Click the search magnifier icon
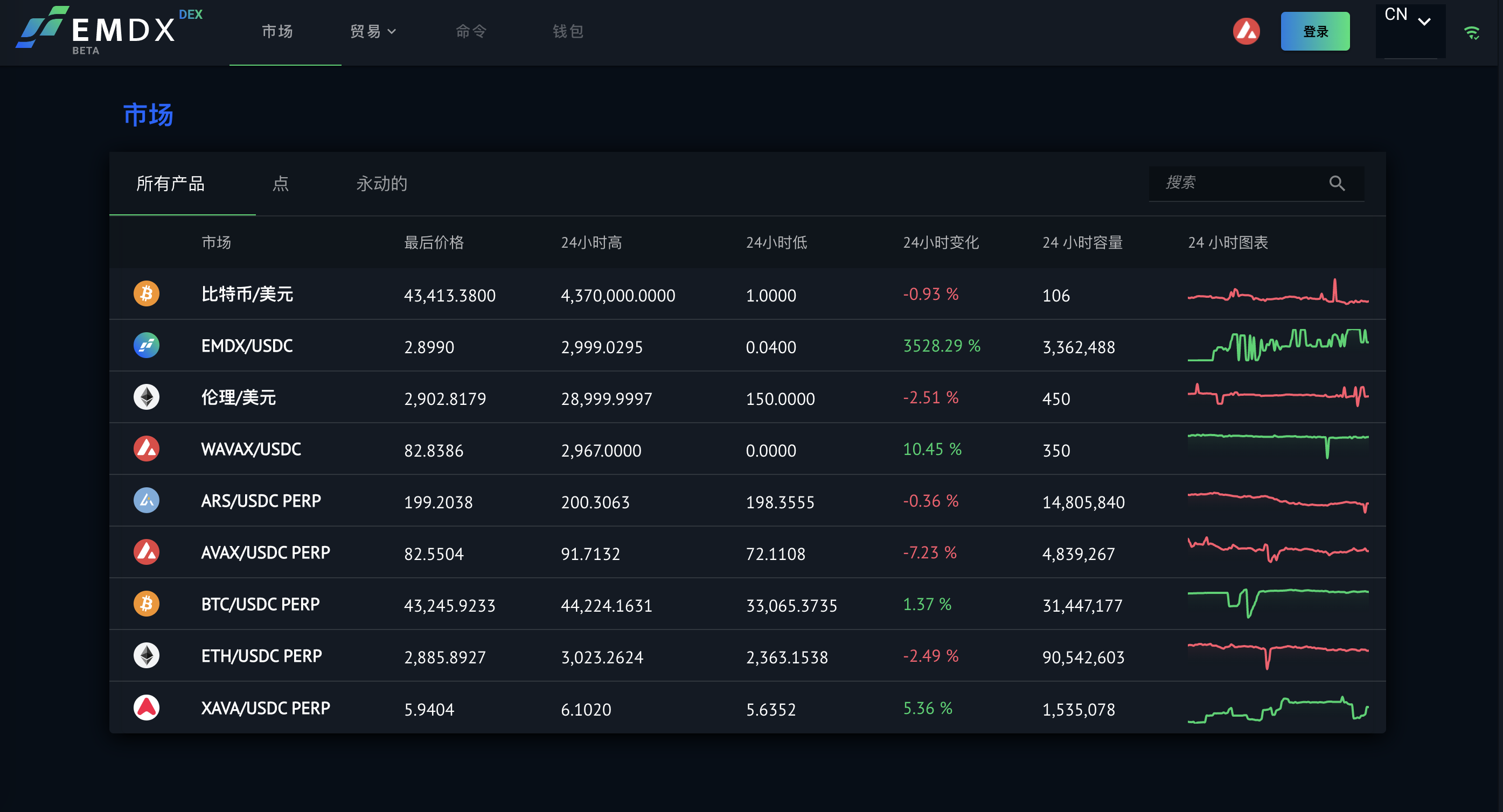 (x=1336, y=184)
